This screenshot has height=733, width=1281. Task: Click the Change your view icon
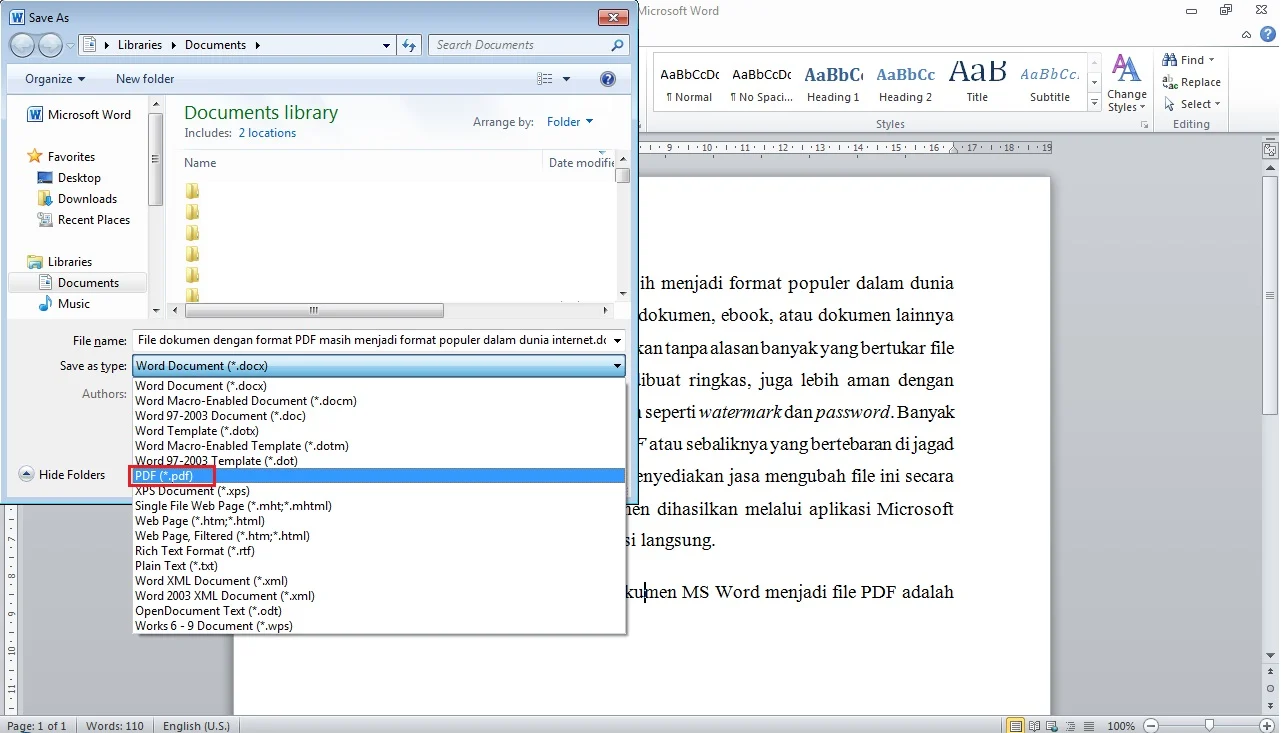(545, 79)
